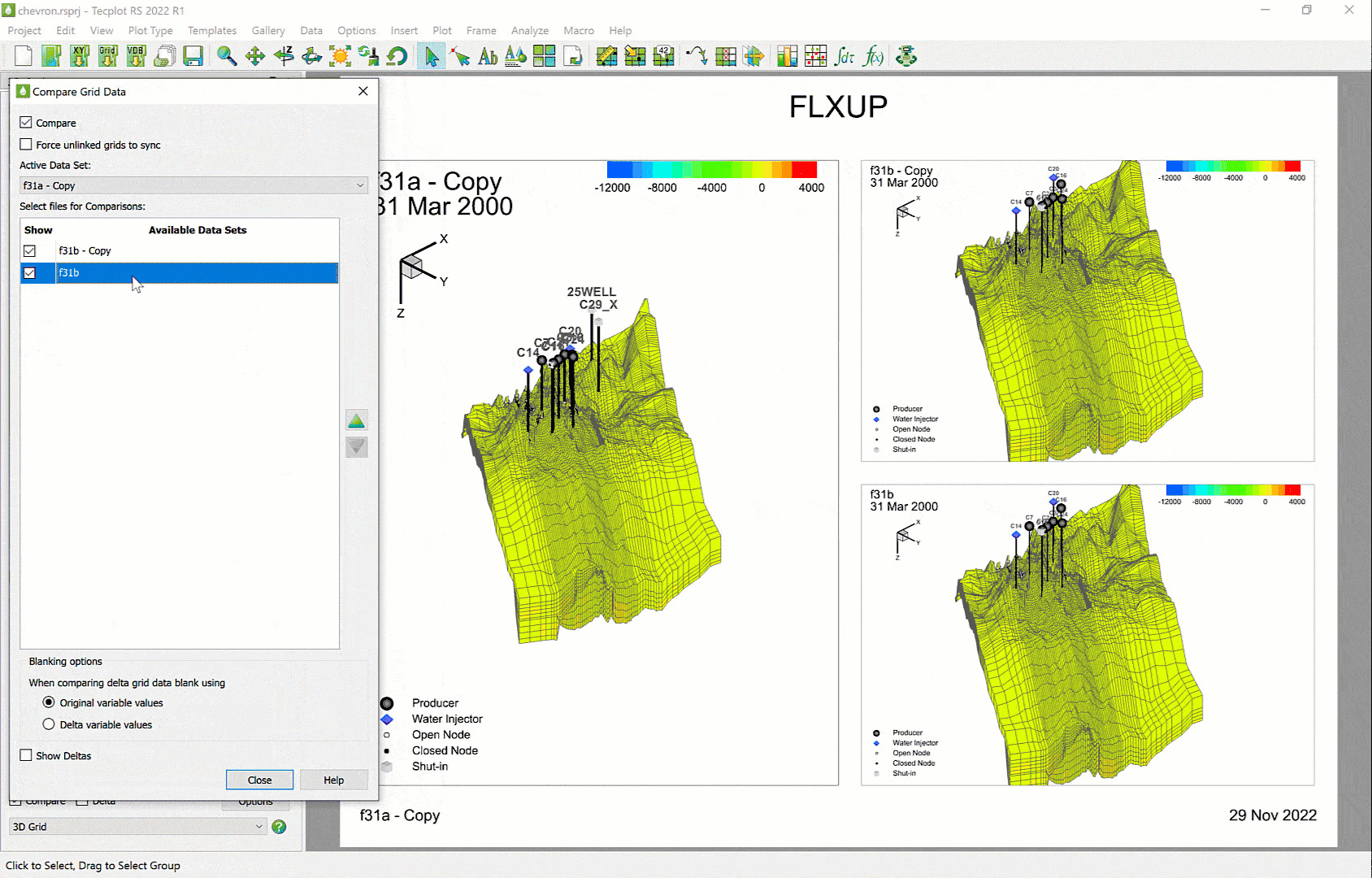Save project with the floppy disk icon
This screenshot has width=1372, height=878.
(x=193, y=56)
